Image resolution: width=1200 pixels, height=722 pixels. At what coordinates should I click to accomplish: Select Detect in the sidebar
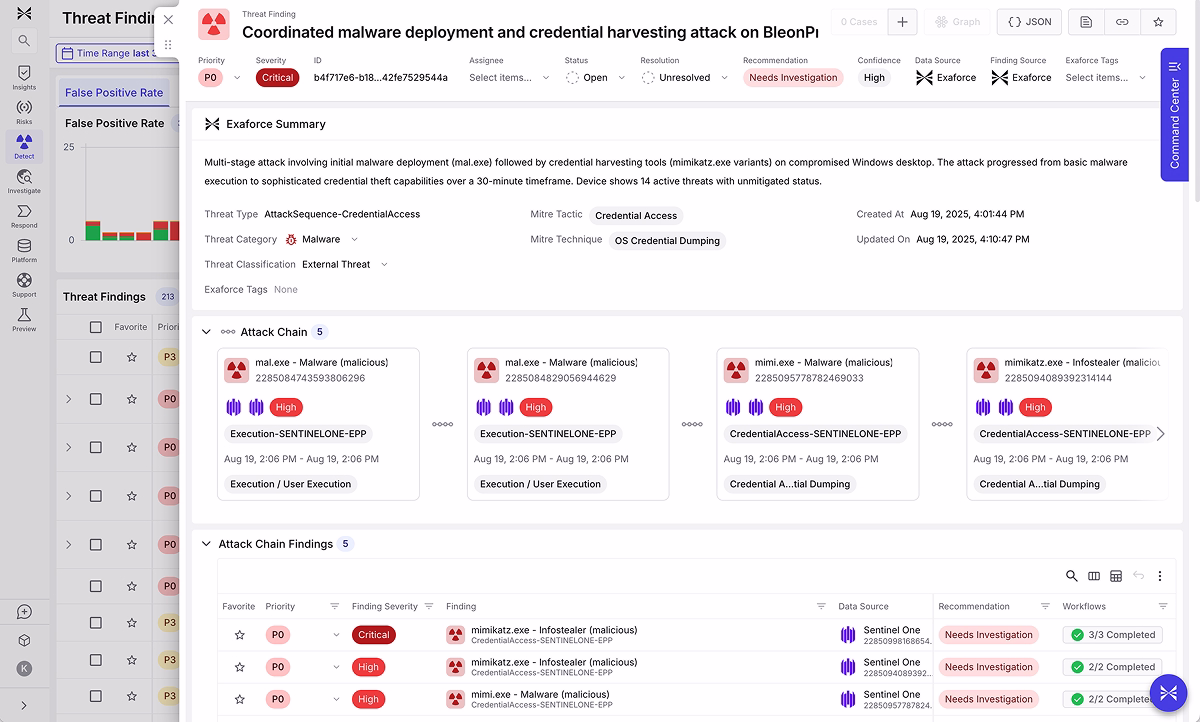click(24, 147)
